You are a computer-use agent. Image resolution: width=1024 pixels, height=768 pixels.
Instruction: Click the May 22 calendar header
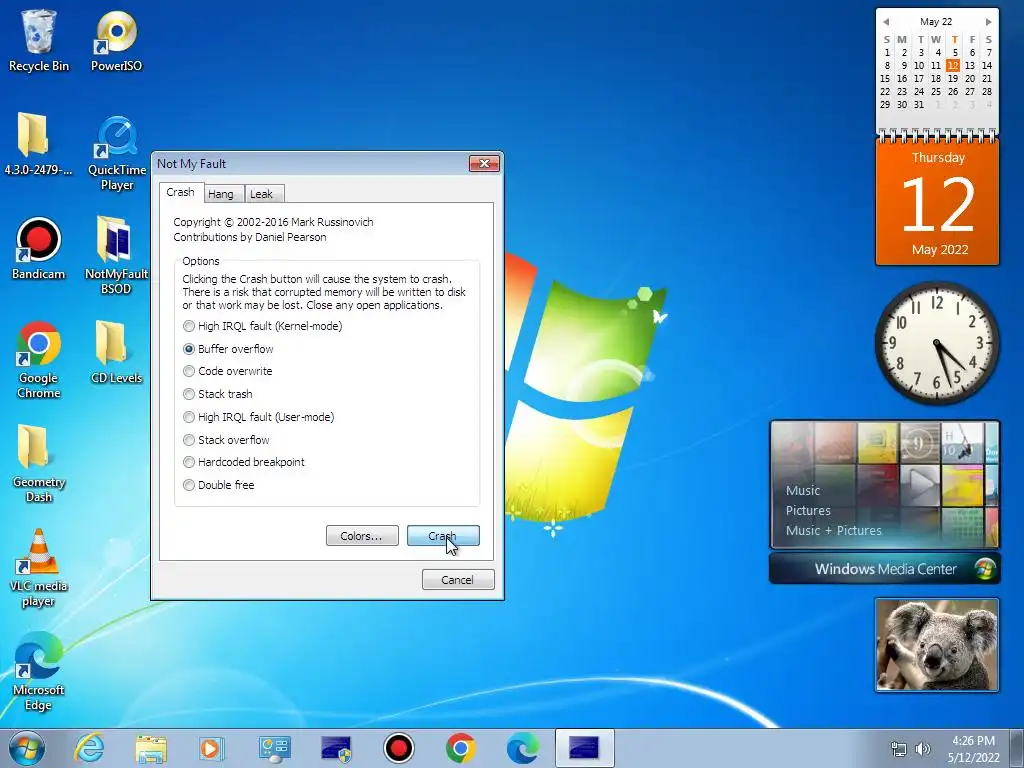(x=936, y=22)
